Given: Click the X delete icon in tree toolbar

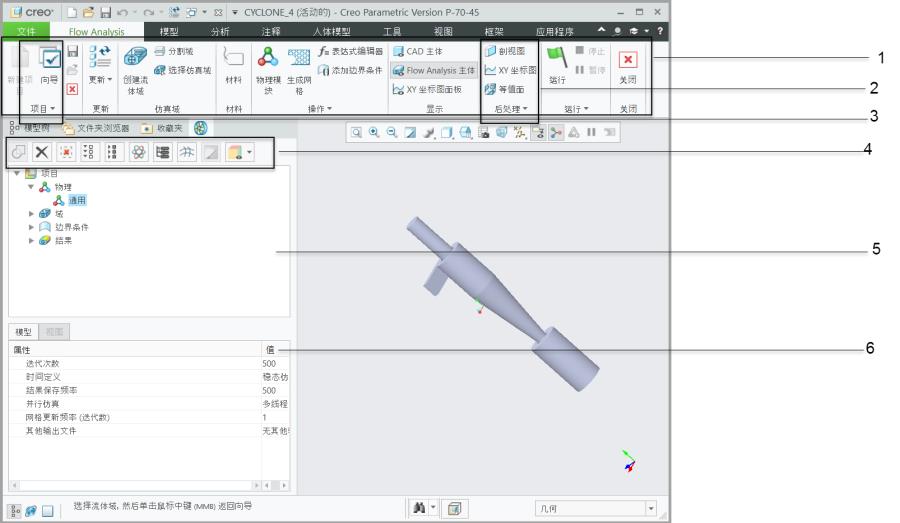Looking at the screenshot, I should point(42,152).
